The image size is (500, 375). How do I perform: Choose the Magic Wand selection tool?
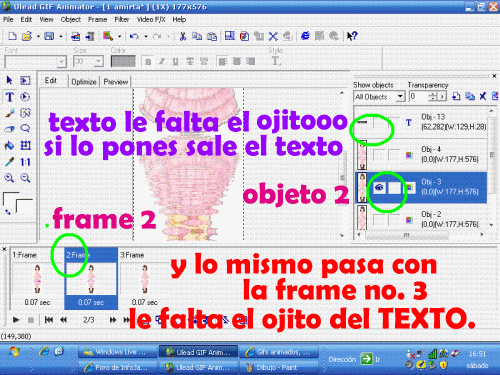click(x=25, y=113)
